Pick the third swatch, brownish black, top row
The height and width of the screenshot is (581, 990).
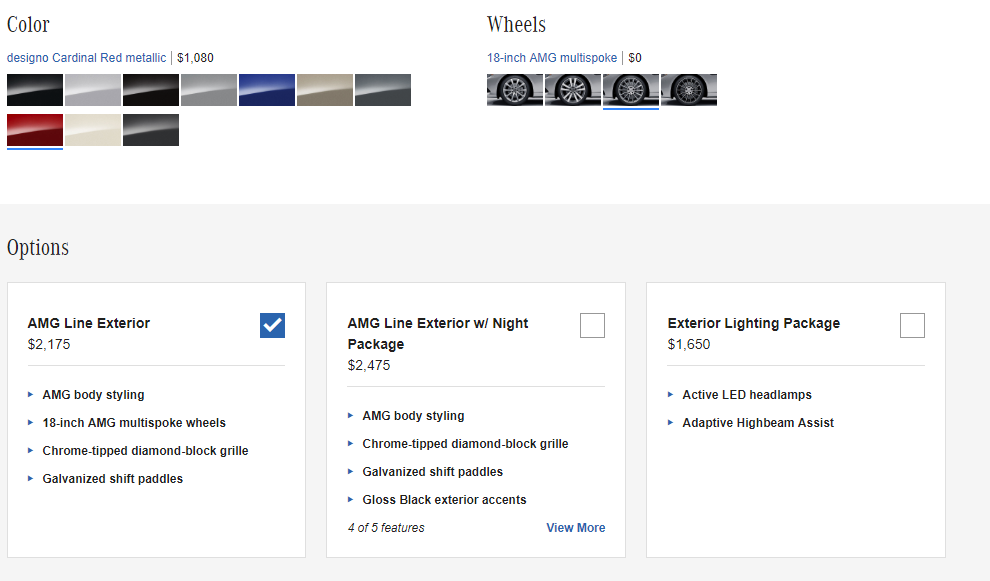pyautogui.click(x=151, y=90)
